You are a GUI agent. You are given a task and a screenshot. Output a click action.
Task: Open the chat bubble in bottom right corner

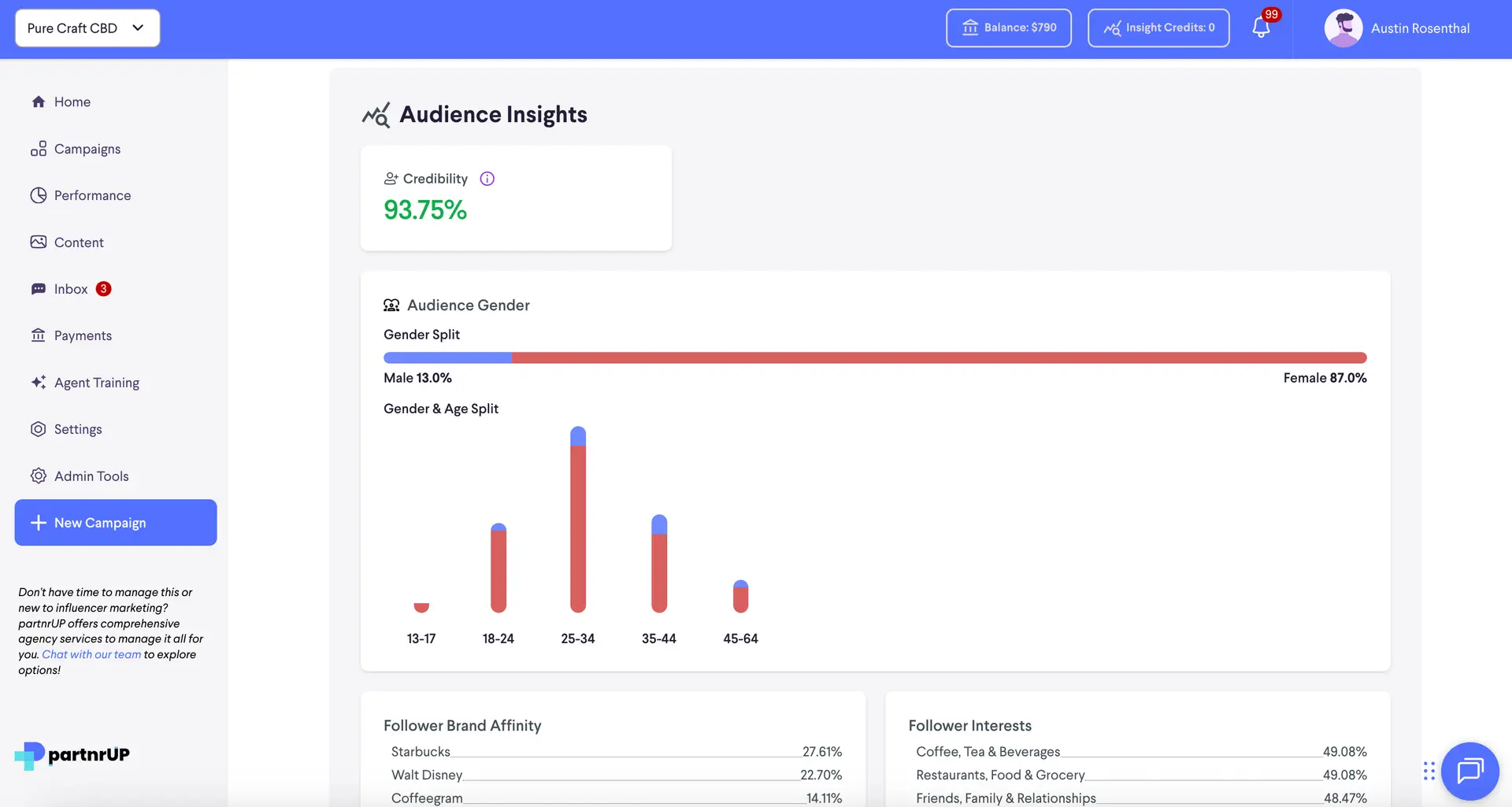point(1470,772)
